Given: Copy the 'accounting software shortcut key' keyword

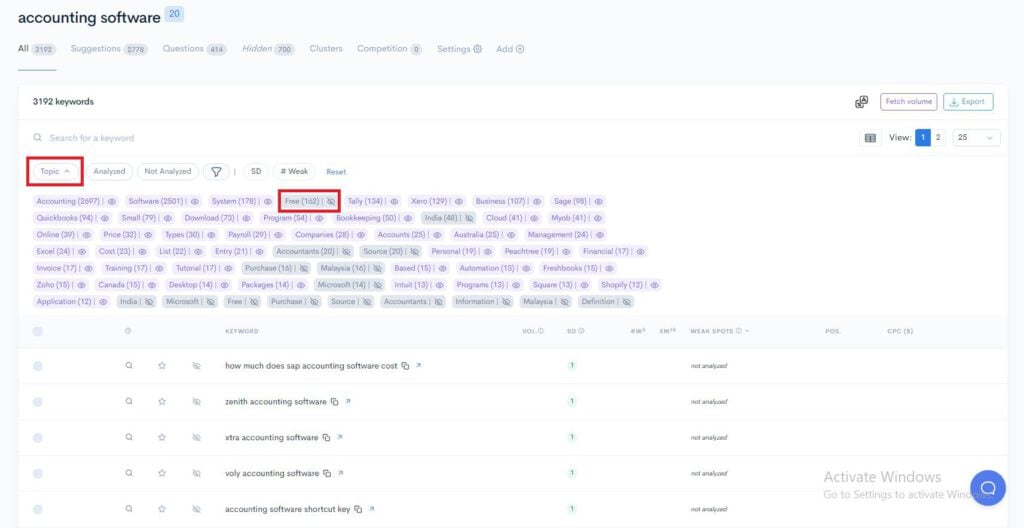Looking at the screenshot, I should (x=358, y=509).
